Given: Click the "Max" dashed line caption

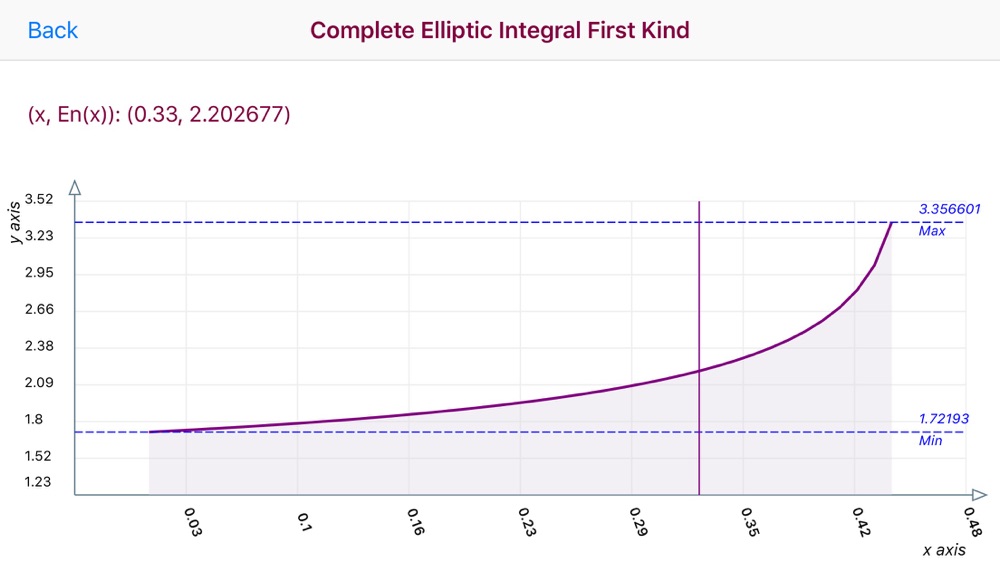Looking at the screenshot, I should (932, 231).
